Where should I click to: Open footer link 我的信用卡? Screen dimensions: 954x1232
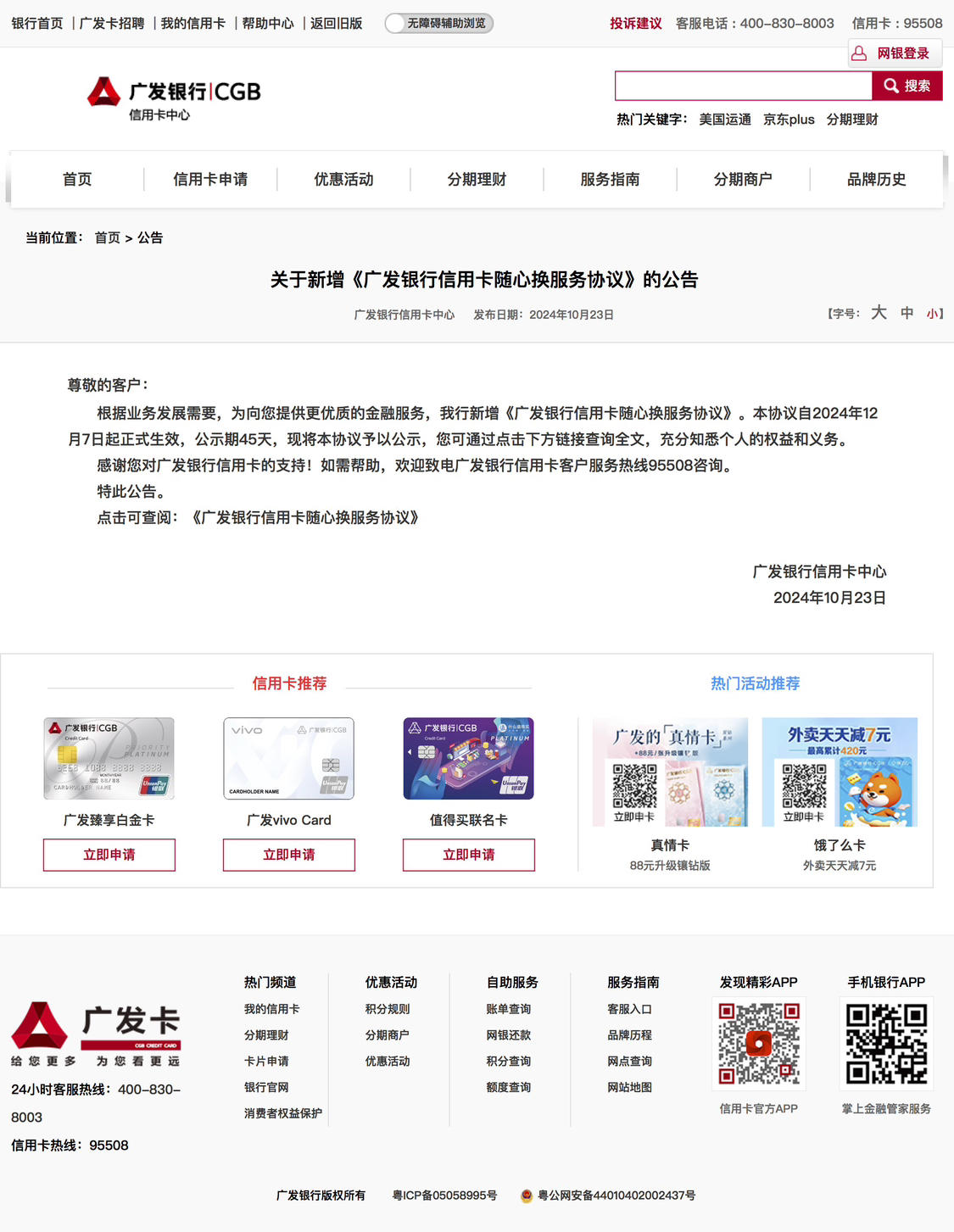coord(271,1009)
